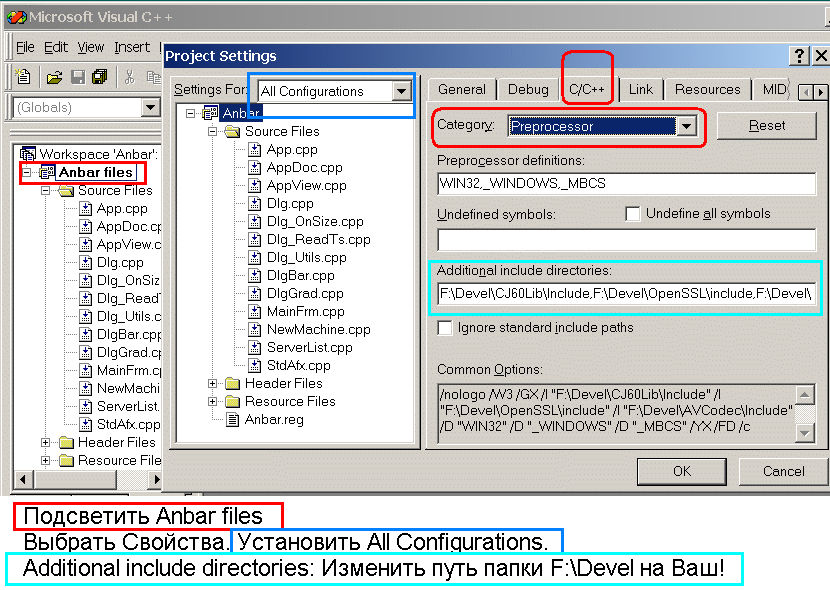Screen dimensions: 830x590
Task: Click the Header Files folder icon in settings tree
Action: pyautogui.click(x=232, y=383)
